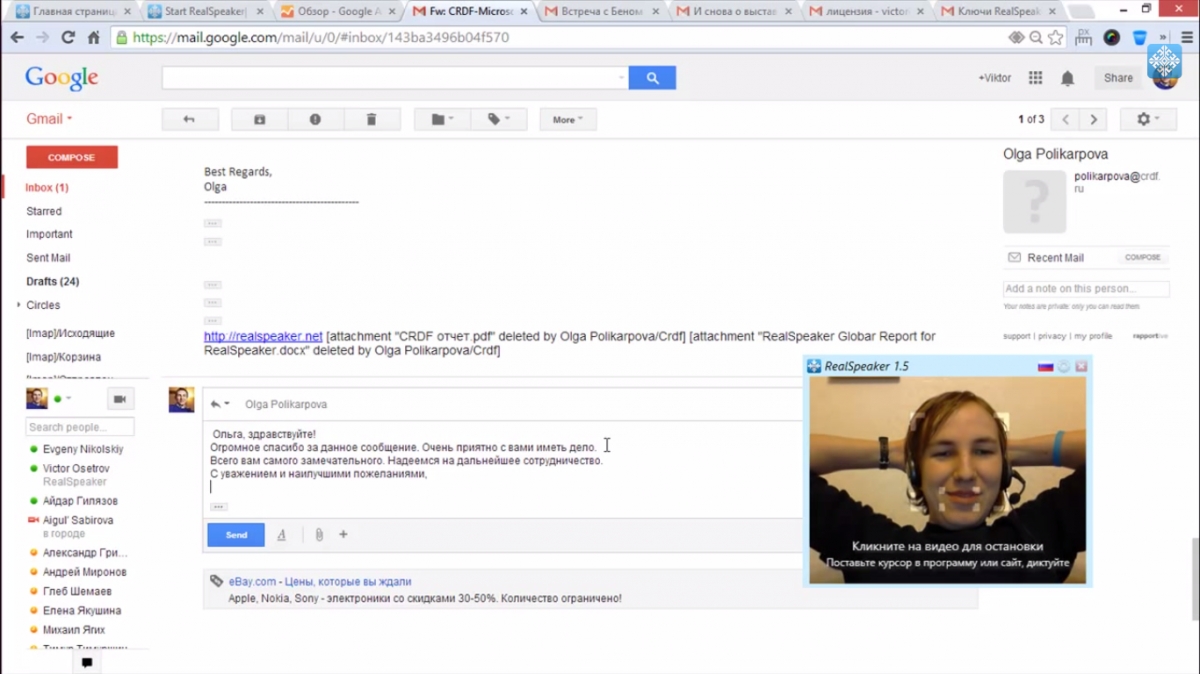The height and width of the screenshot is (674, 1200).
Task: Open the Gmail product switcher dropdown
Action: tap(50, 119)
